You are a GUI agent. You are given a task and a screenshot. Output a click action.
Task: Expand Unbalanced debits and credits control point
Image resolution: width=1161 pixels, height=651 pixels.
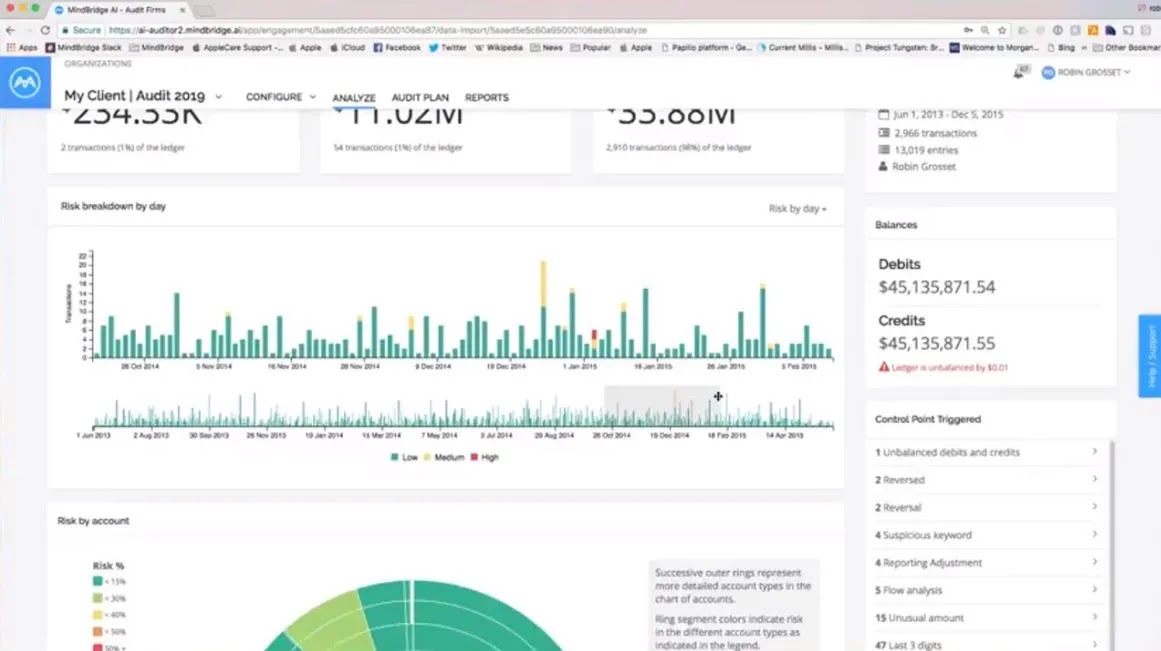(x=987, y=453)
